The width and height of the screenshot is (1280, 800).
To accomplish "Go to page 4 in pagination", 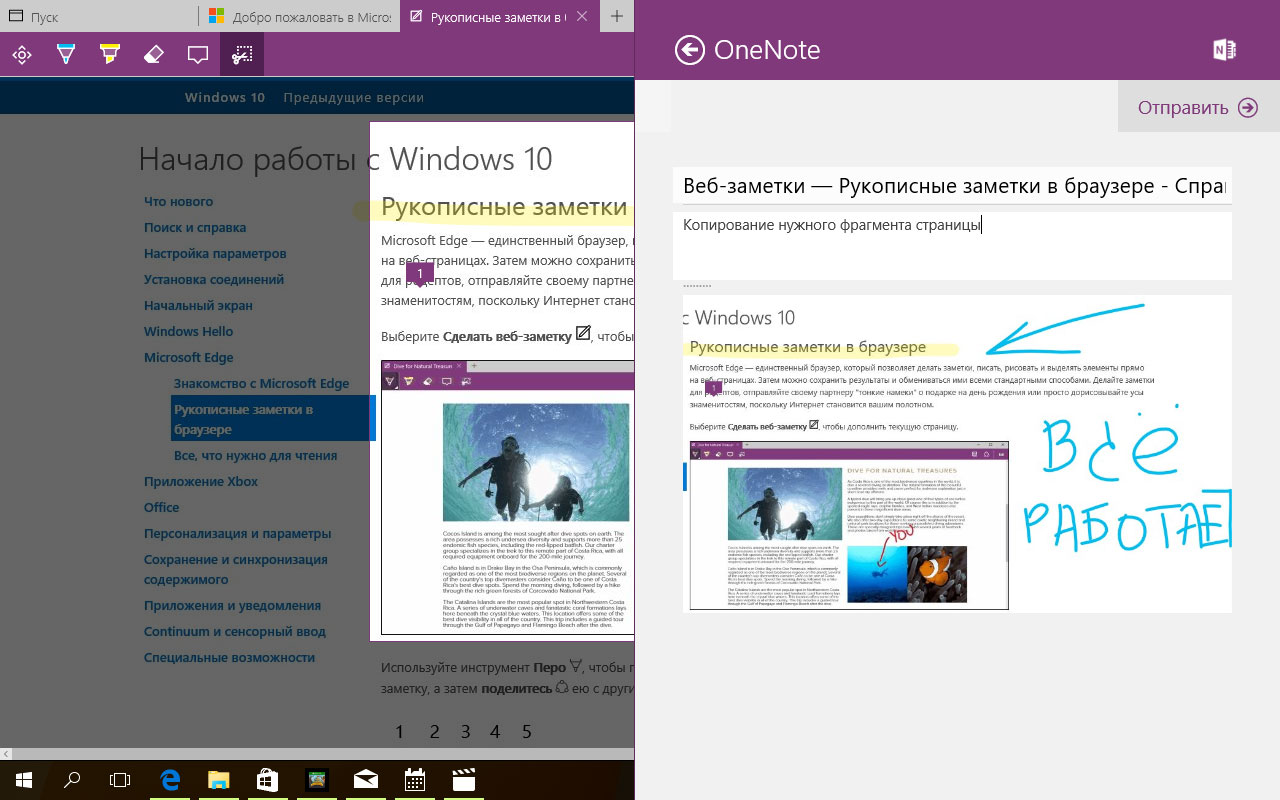I will pyautogui.click(x=495, y=732).
